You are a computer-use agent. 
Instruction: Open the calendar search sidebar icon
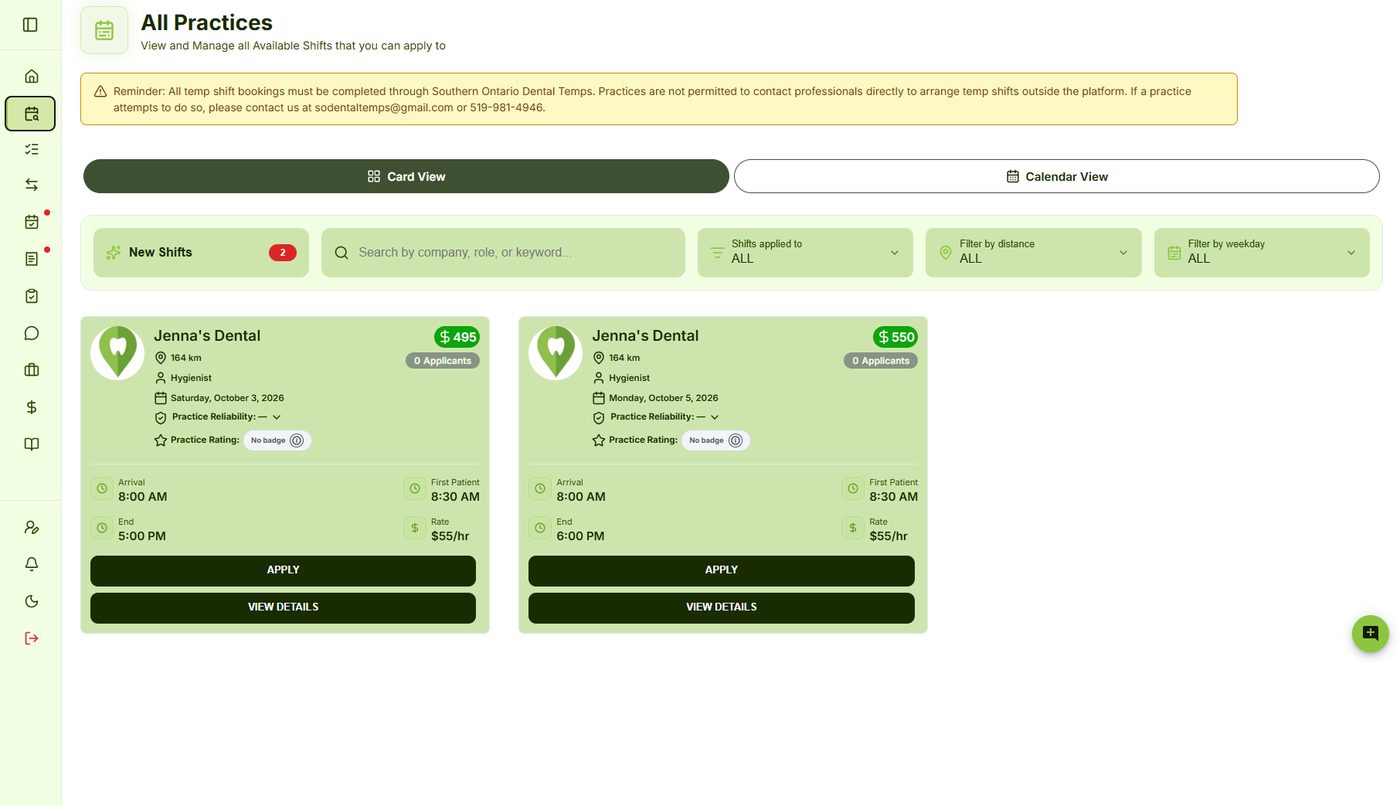(x=30, y=114)
